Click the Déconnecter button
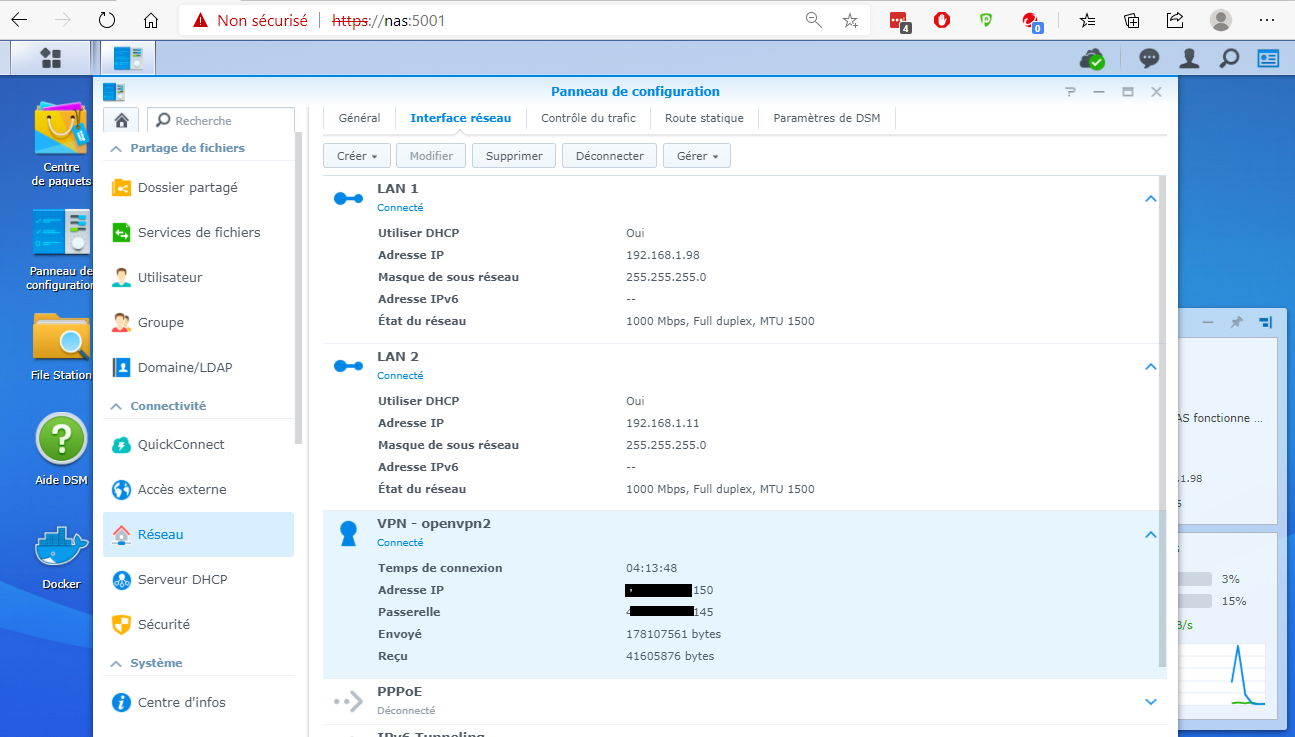The width and height of the screenshot is (1295, 737). pos(609,156)
